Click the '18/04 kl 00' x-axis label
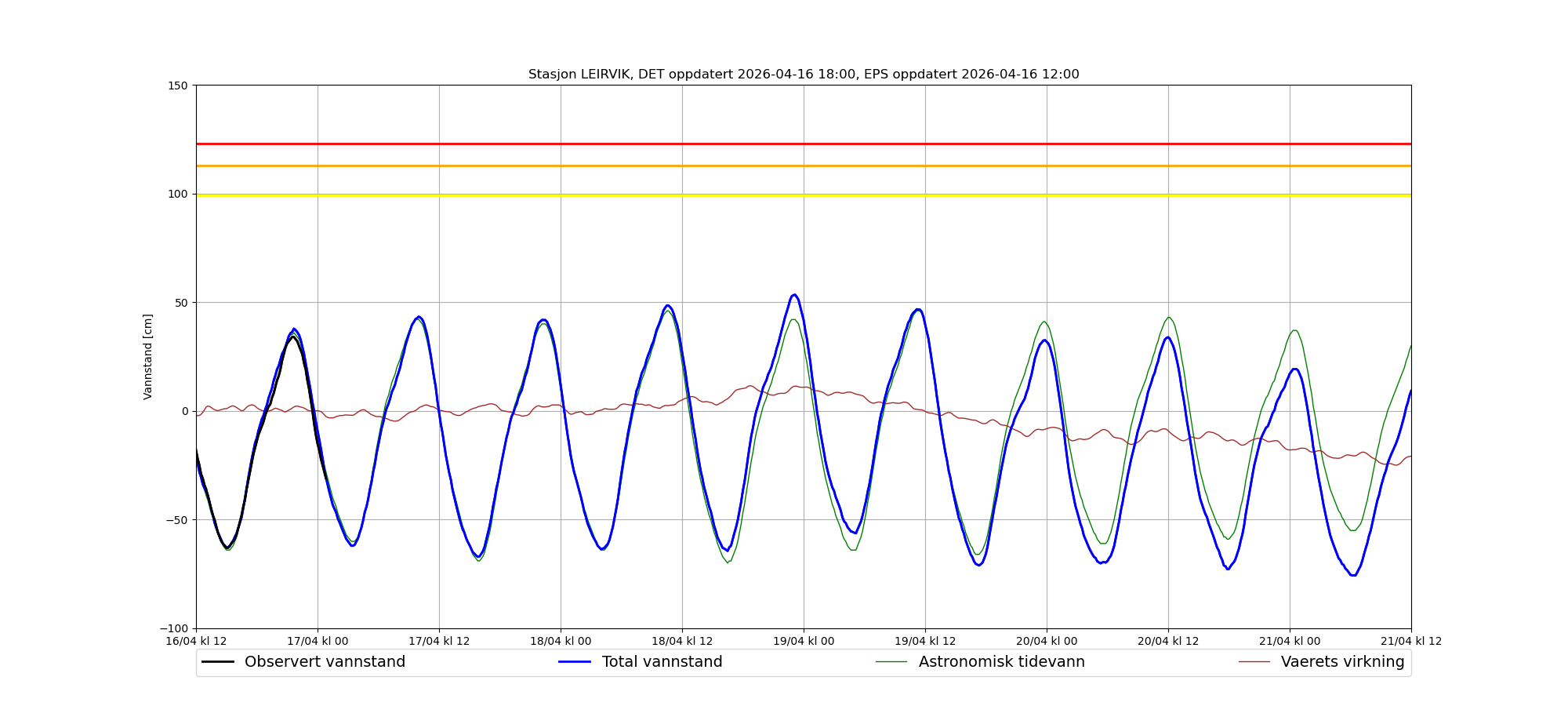Image resolution: width=1568 pixels, height=706 pixels. tap(561, 641)
